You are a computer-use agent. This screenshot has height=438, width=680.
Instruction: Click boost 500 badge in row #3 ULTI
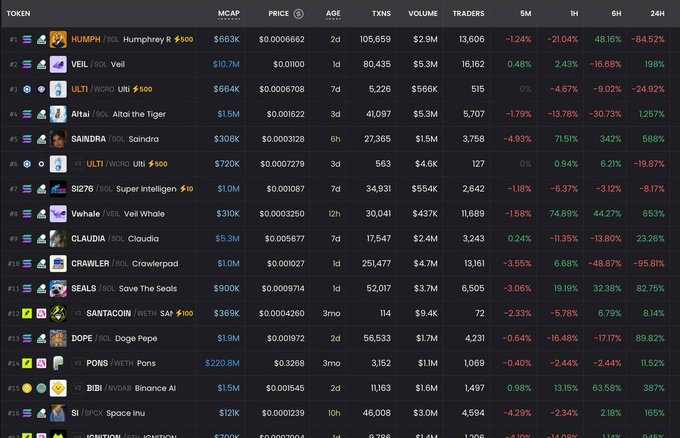click(x=142, y=89)
